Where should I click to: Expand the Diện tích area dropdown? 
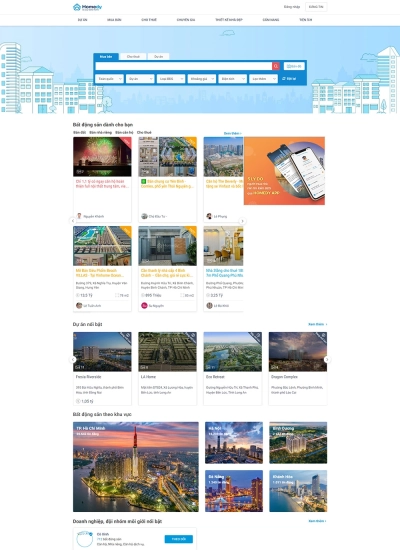233,79
